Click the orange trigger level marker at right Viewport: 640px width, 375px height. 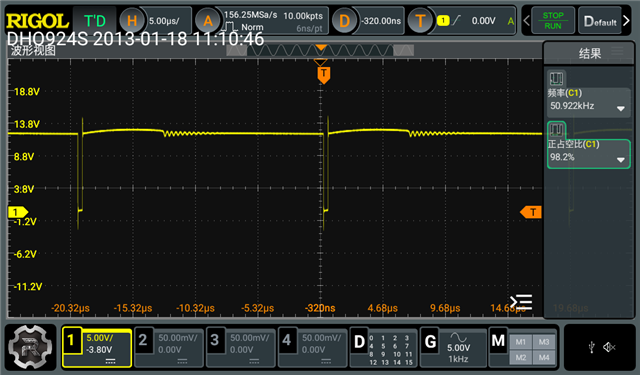pyautogui.click(x=531, y=212)
